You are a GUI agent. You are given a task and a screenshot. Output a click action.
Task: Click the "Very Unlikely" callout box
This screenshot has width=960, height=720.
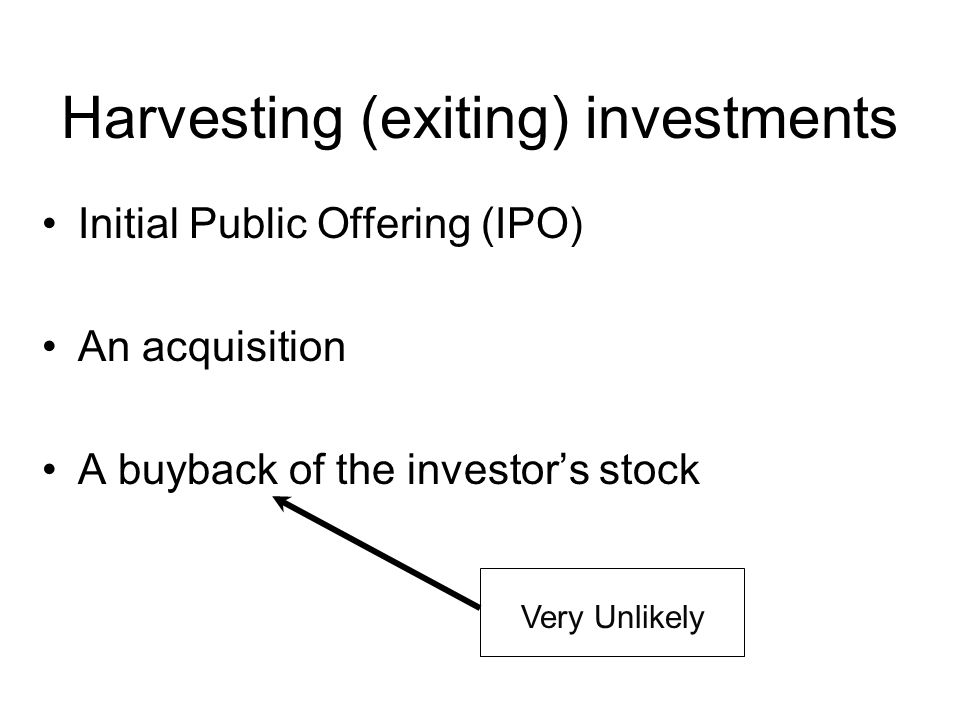tap(612, 612)
